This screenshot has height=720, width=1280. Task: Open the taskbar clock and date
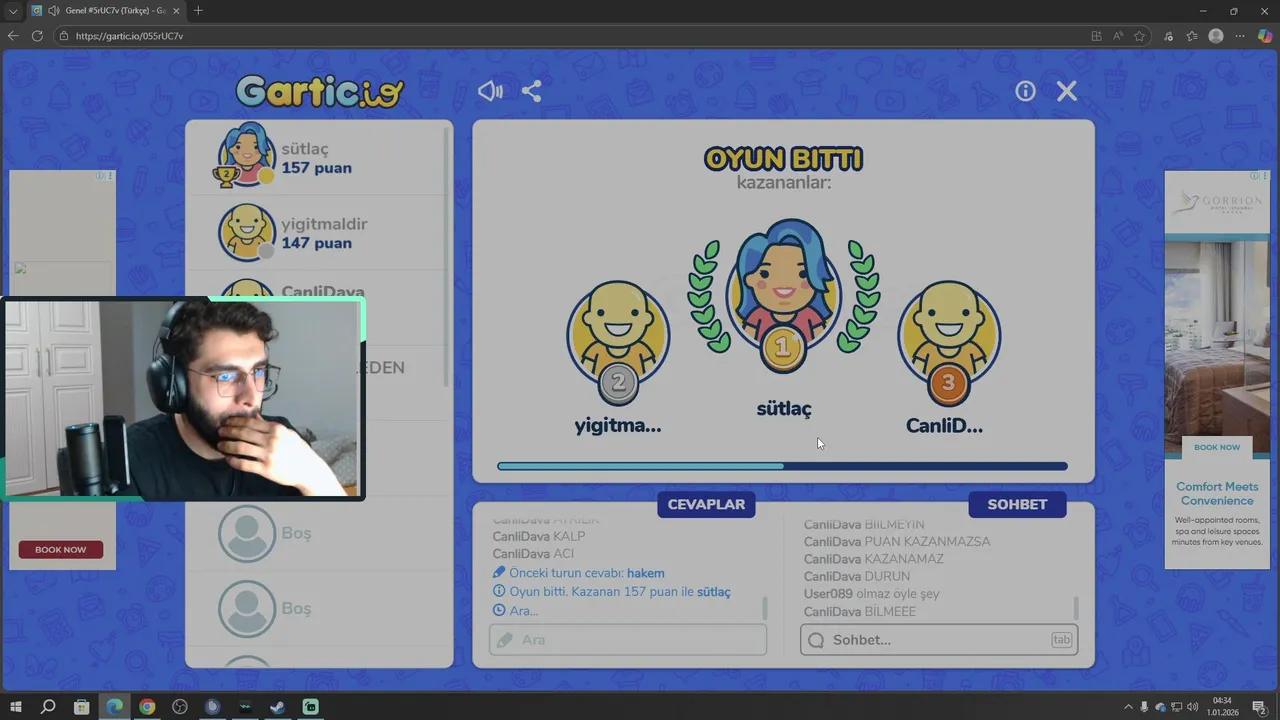click(x=1223, y=707)
